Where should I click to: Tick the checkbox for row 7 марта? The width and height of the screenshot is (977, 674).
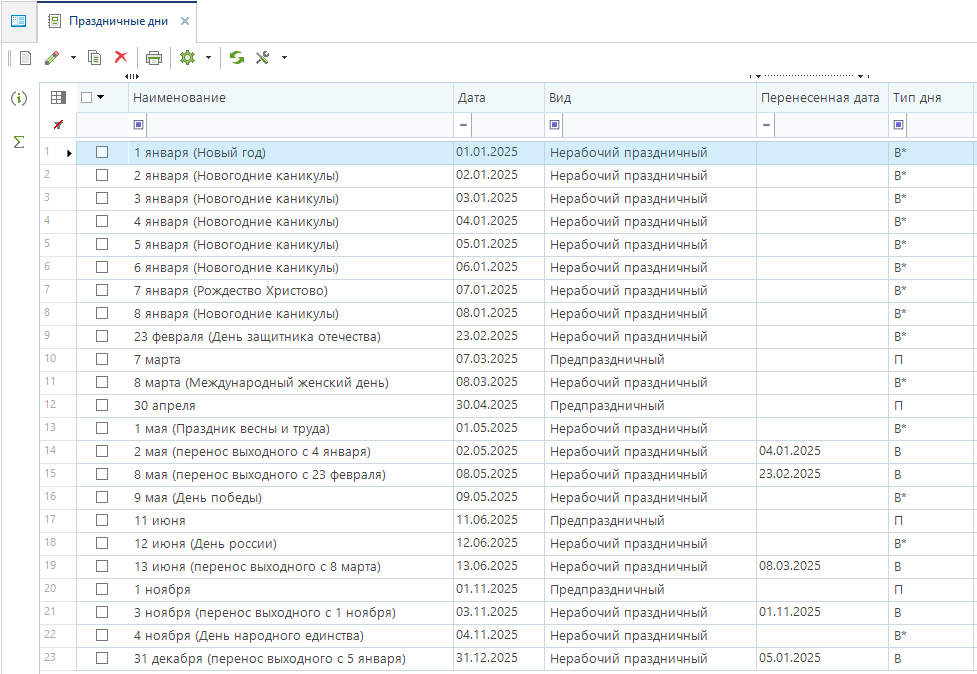coord(102,360)
